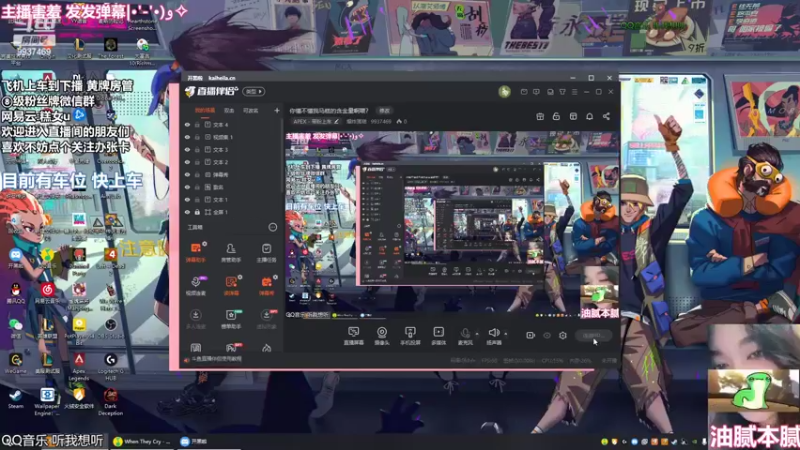Open the microphone-icon tool with purple badge

[196, 286]
